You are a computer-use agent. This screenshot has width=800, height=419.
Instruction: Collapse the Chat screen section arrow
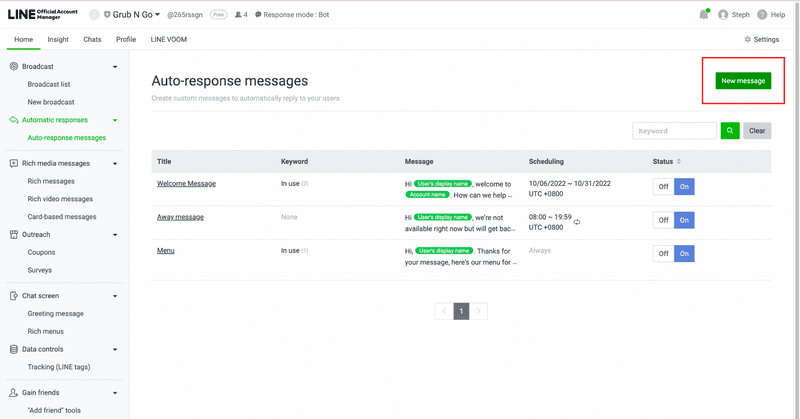[115, 297]
